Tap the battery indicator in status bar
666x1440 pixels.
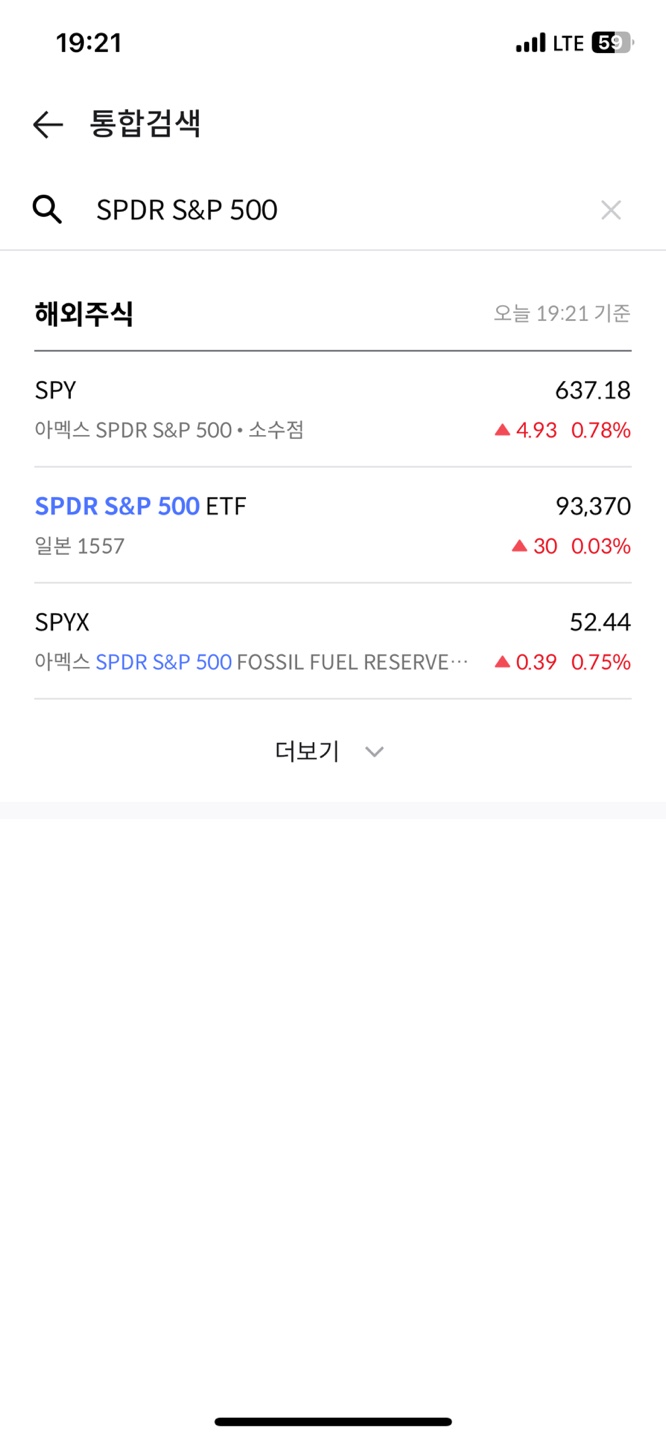(611, 43)
